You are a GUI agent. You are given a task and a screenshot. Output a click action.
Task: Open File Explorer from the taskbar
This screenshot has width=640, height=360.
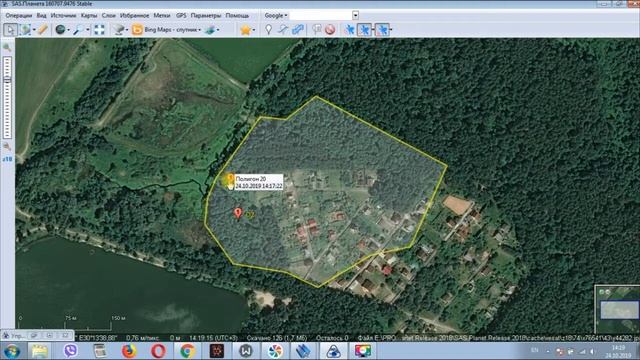(x=40, y=351)
